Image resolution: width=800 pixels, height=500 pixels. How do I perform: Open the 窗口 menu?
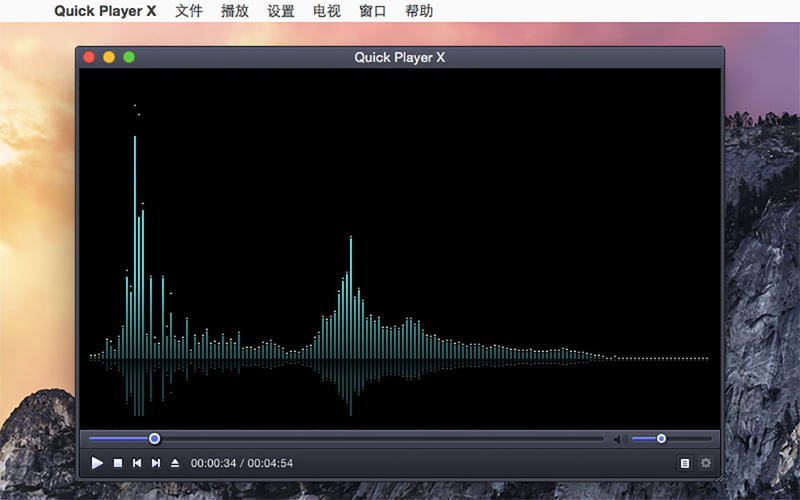pos(373,12)
